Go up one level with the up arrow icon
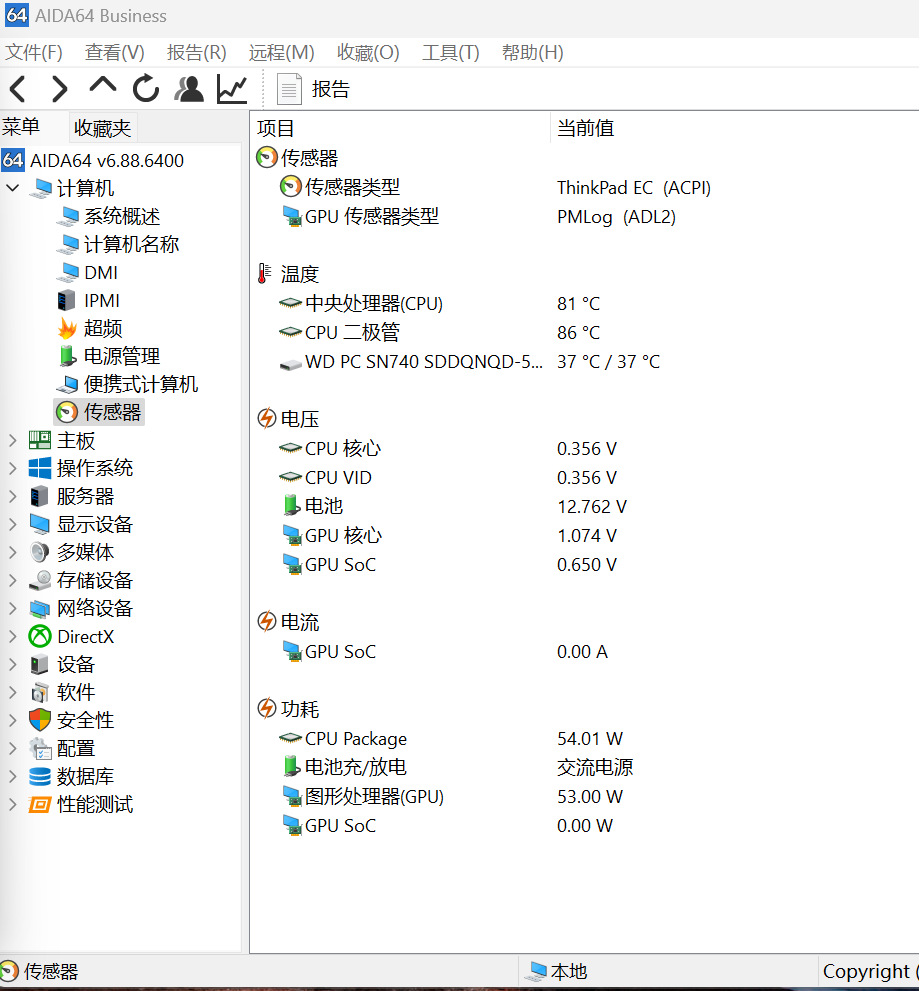The image size is (919, 991). (102, 86)
